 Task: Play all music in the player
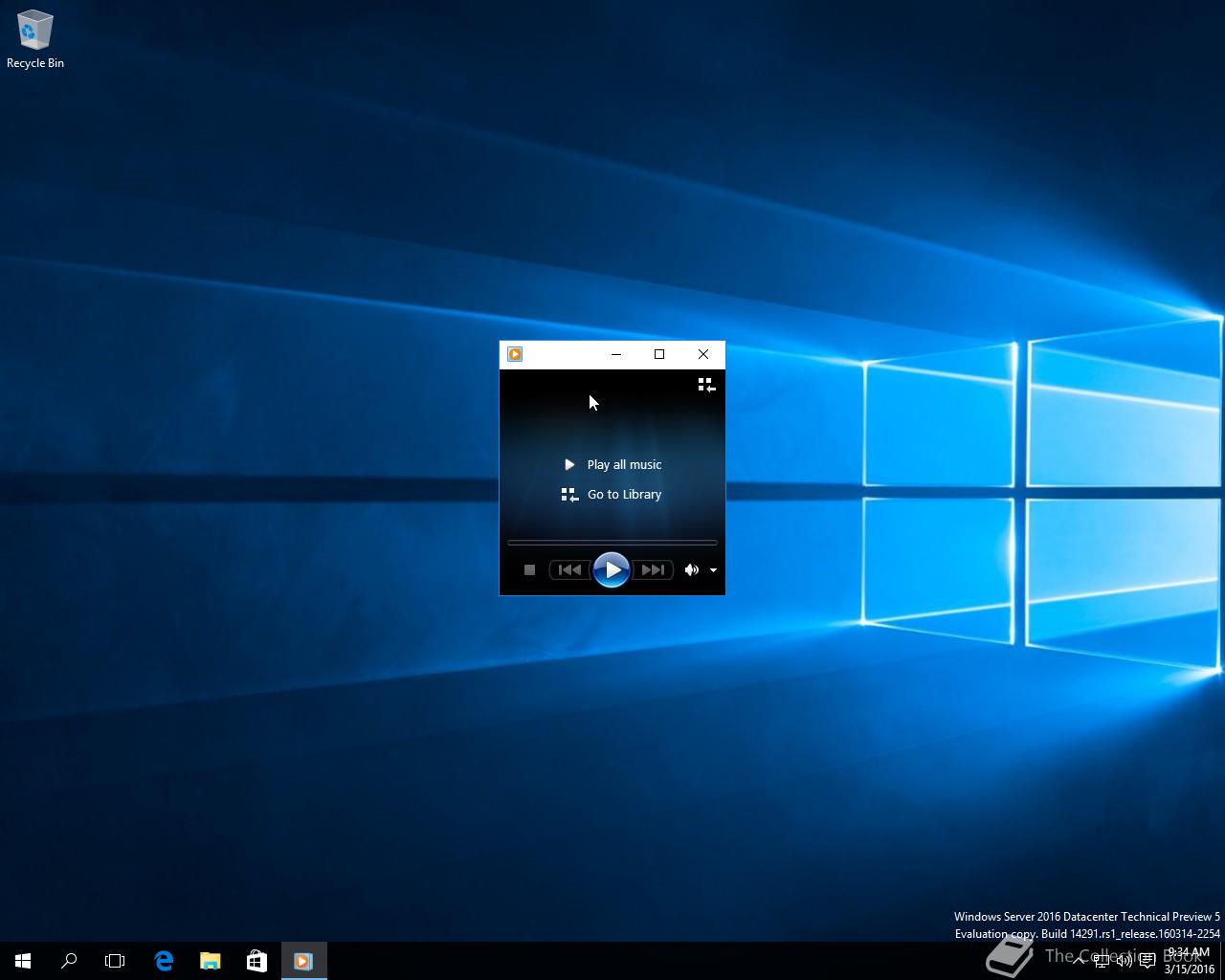coord(613,464)
